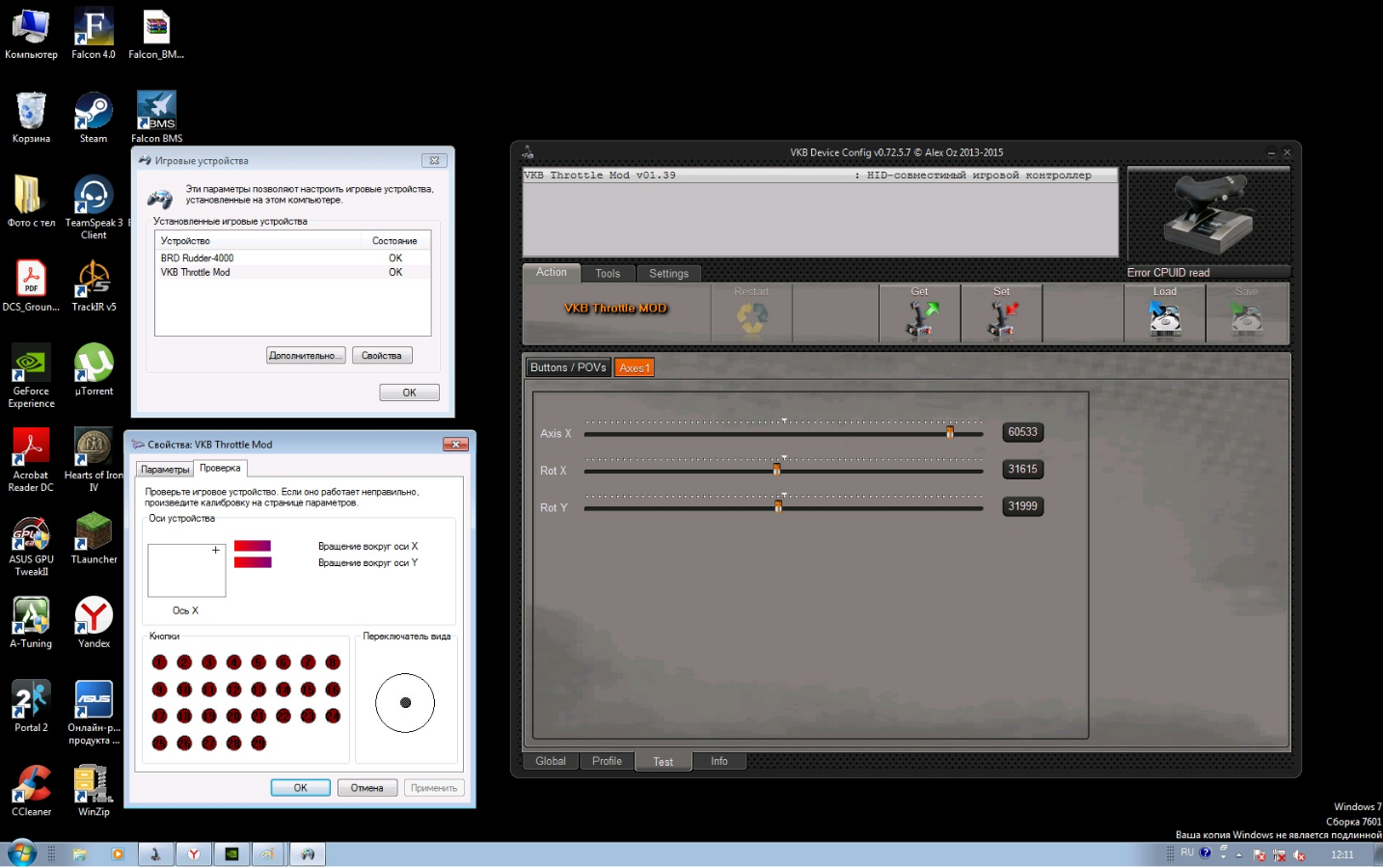1383x868 pixels.
Task: Select the A-Tuning desktop shortcut
Action: point(31,622)
